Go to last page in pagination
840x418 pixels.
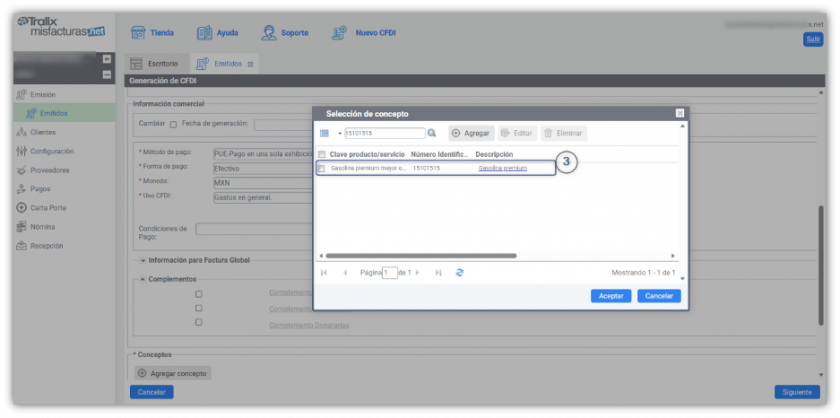click(x=436, y=272)
